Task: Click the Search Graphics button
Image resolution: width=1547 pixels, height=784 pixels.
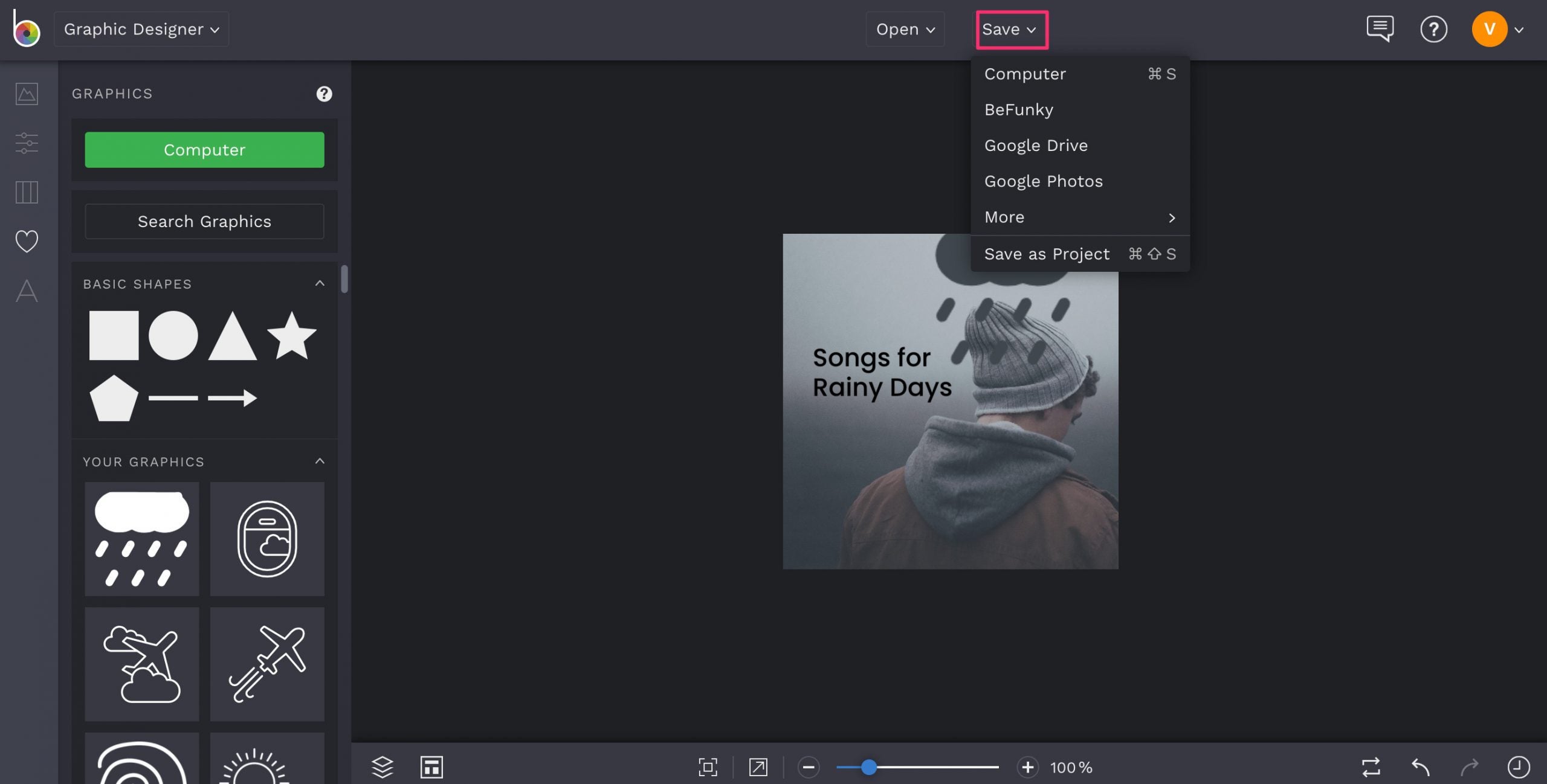Action: pyautogui.click(x=204, y=221)
